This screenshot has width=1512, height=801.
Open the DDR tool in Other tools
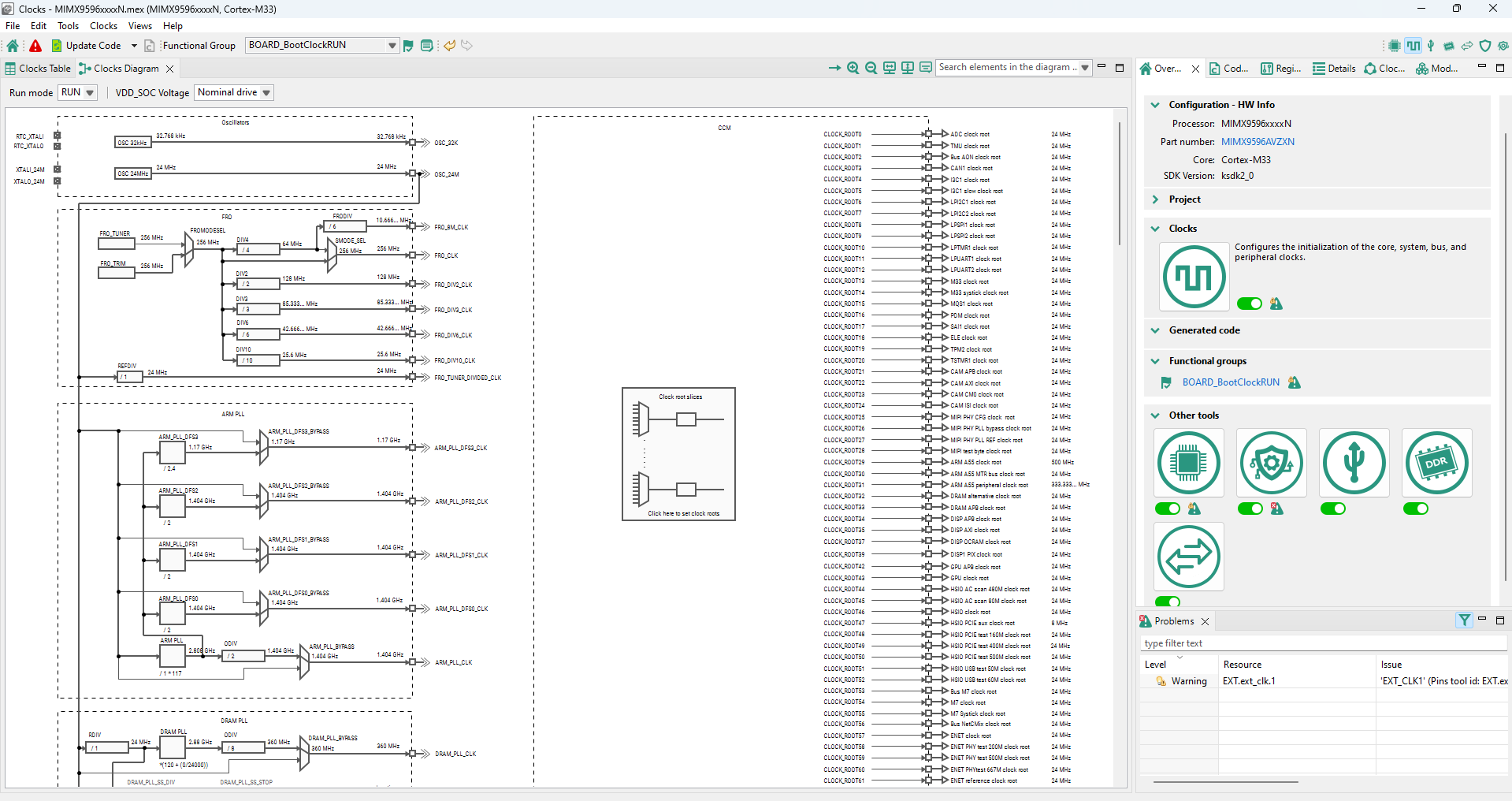click(1436, 463)
